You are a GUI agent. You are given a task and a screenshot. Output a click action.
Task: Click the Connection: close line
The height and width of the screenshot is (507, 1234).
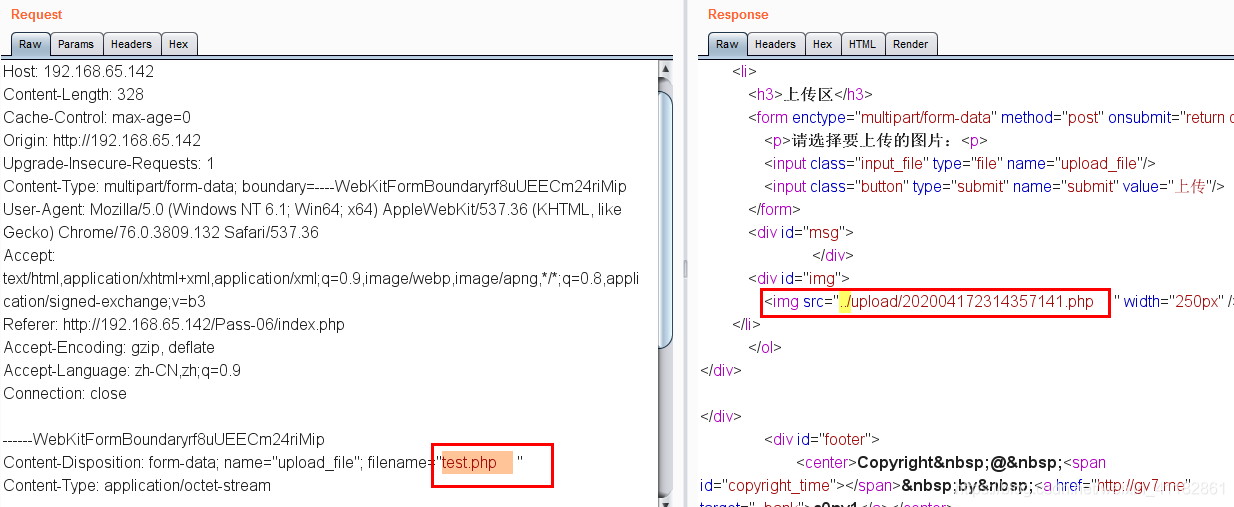click(x=65, y=394)
